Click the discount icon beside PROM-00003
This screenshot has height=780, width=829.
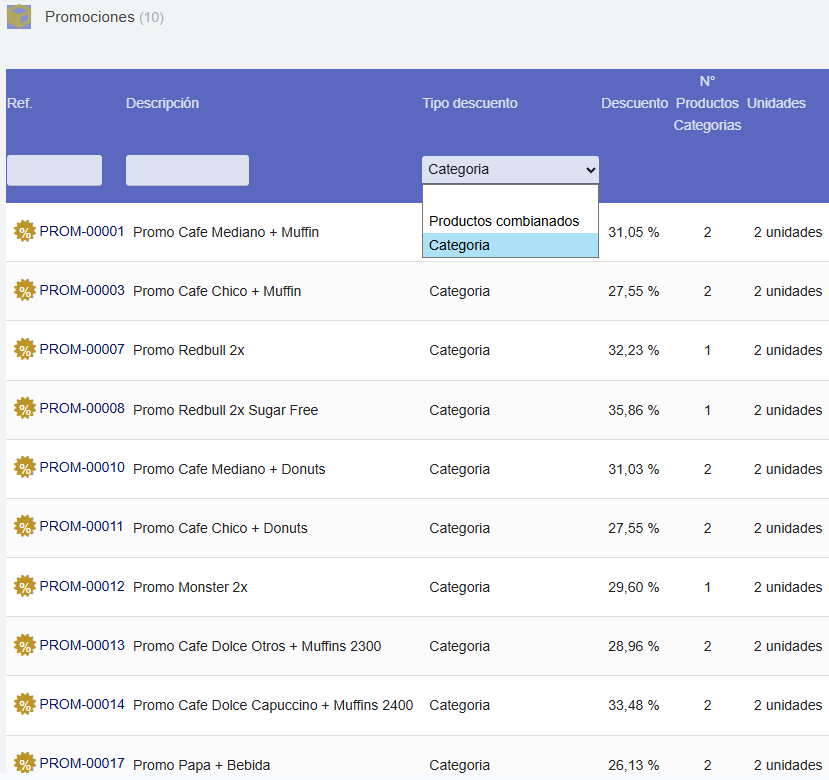click(24, 291)
